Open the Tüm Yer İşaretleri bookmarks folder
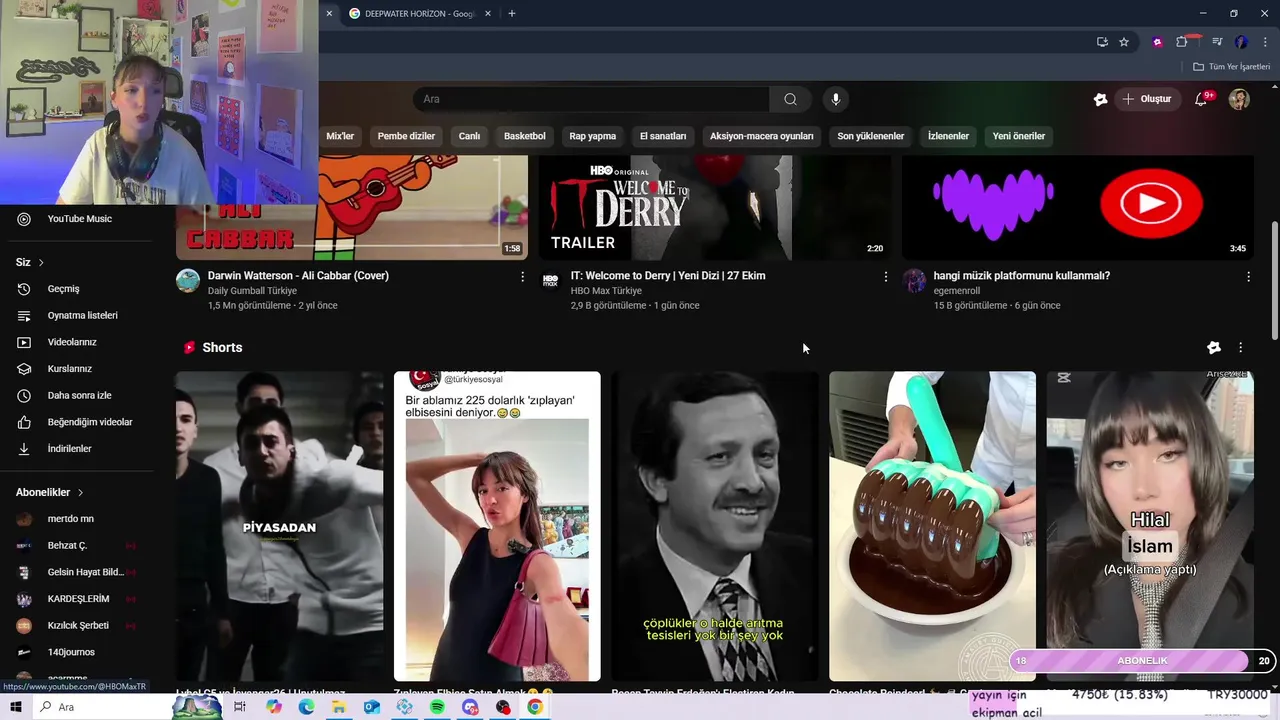The height and width of the screenshot is (720, 1280). (1231, 67)
